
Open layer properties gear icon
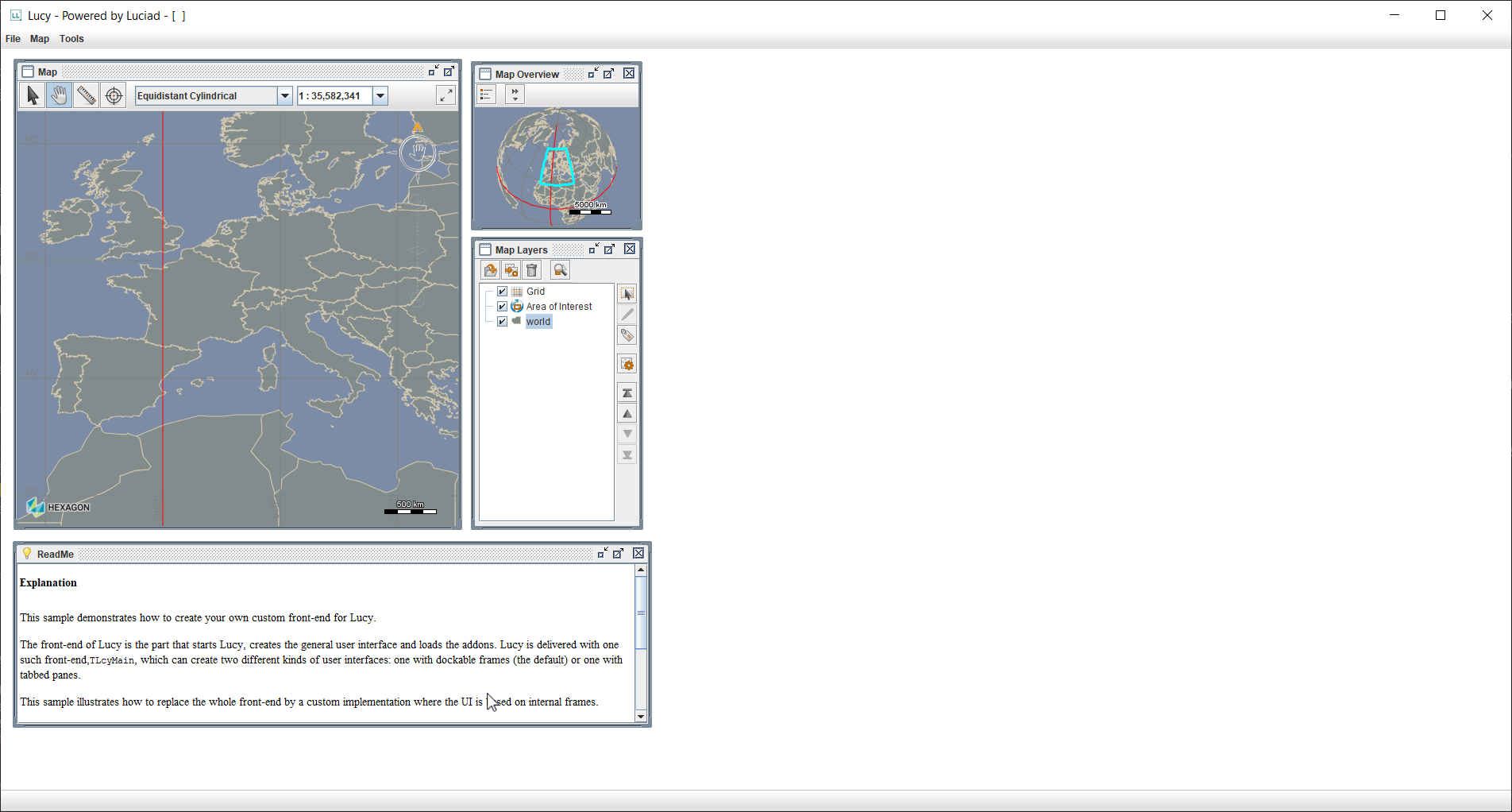pyautogui.click(x=627, y=364)
